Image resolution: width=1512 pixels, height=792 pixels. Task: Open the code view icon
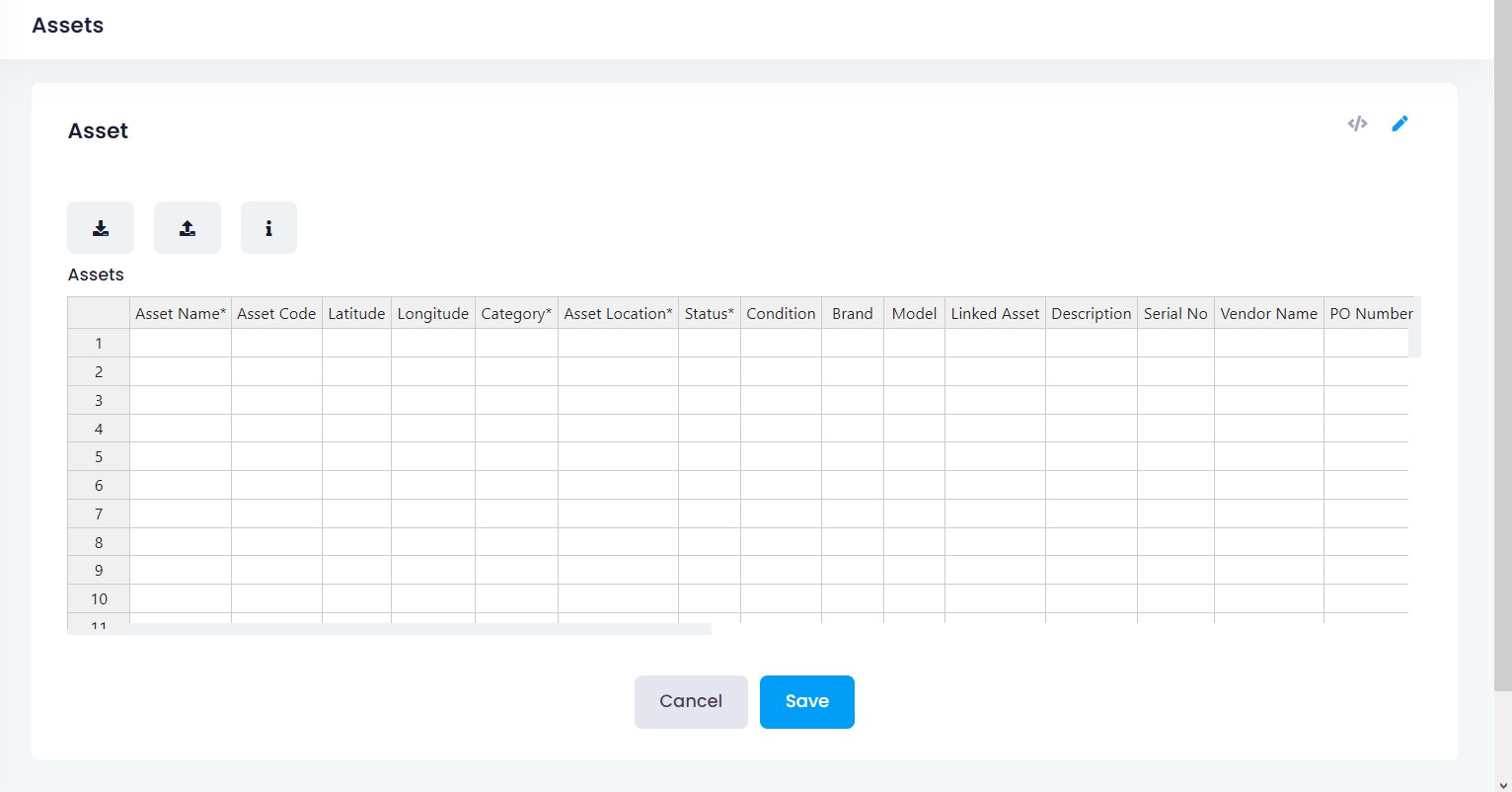(x=1358, y=123)
